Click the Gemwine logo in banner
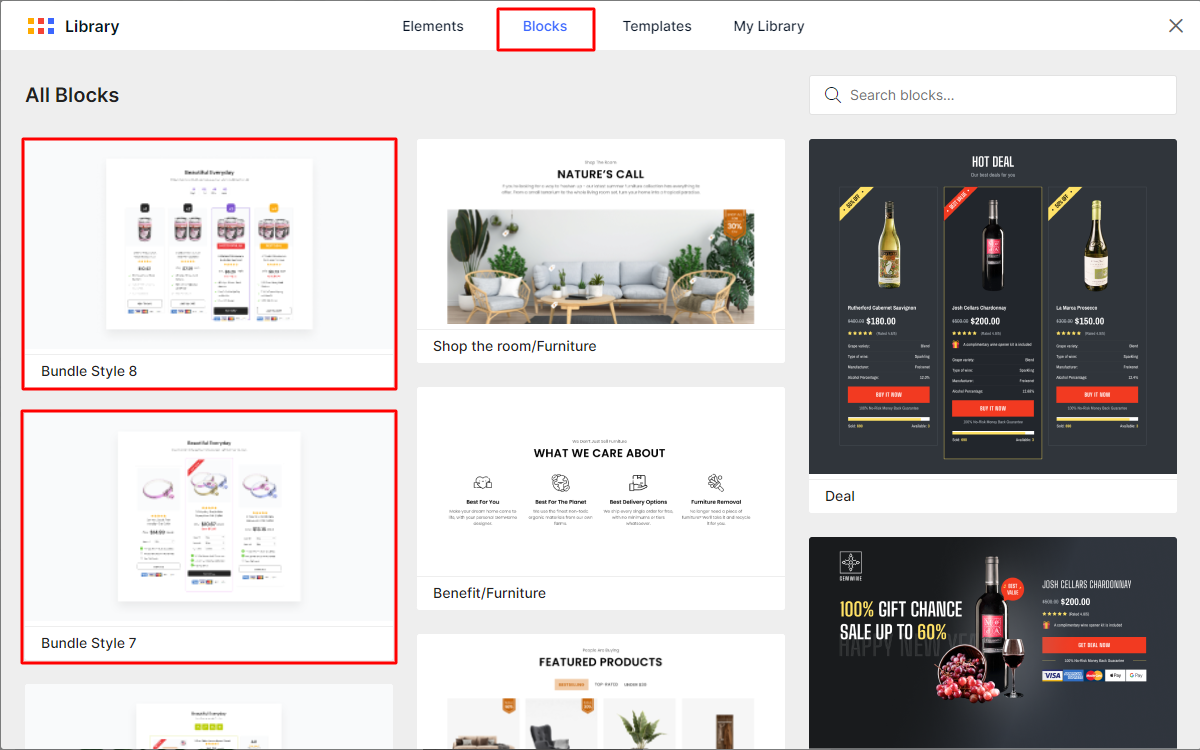Image resolution: width=1200 pixels, height=750 pixels. [851, 567]
